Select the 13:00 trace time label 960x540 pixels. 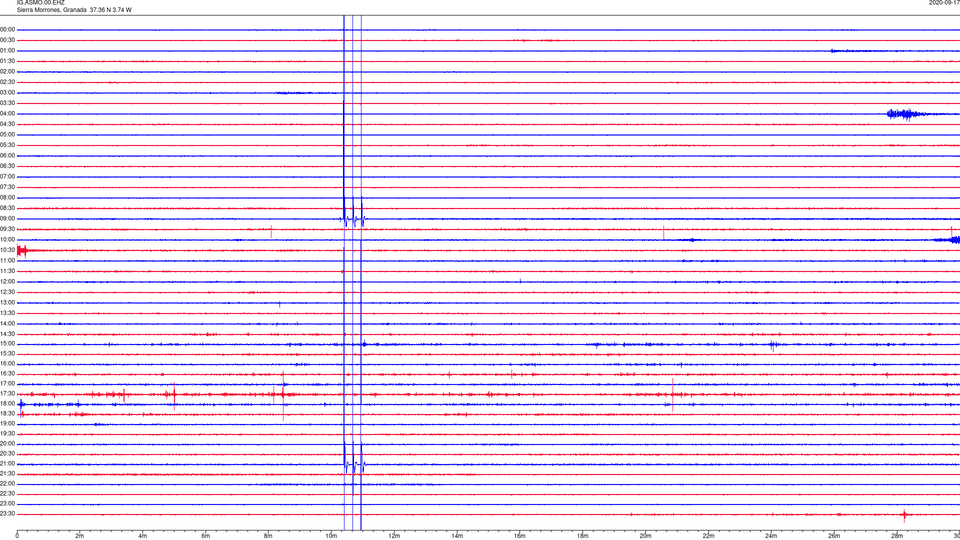pyautogui.click(x=7, y=302)
